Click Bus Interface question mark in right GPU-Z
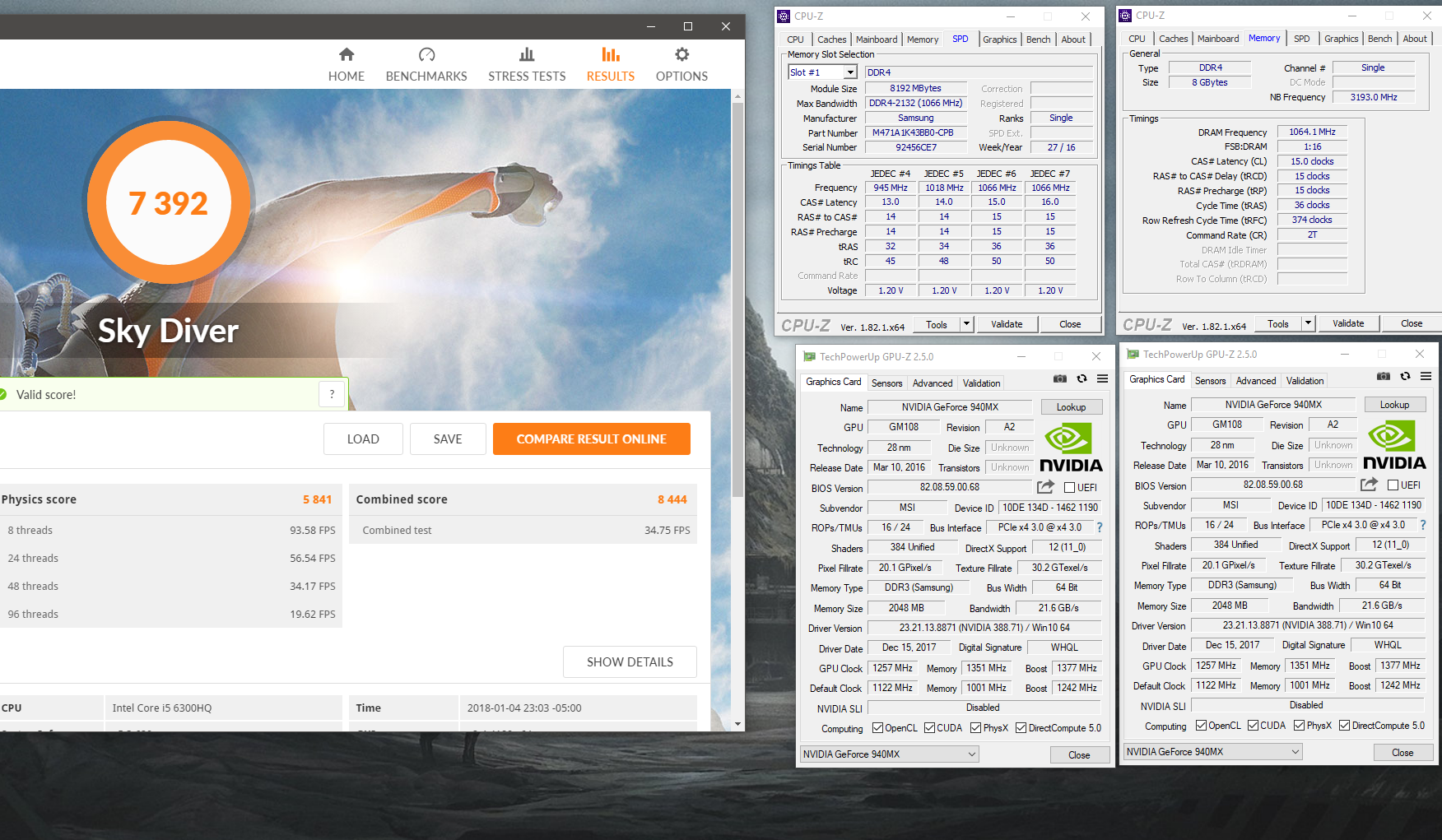 point(1423,525)
